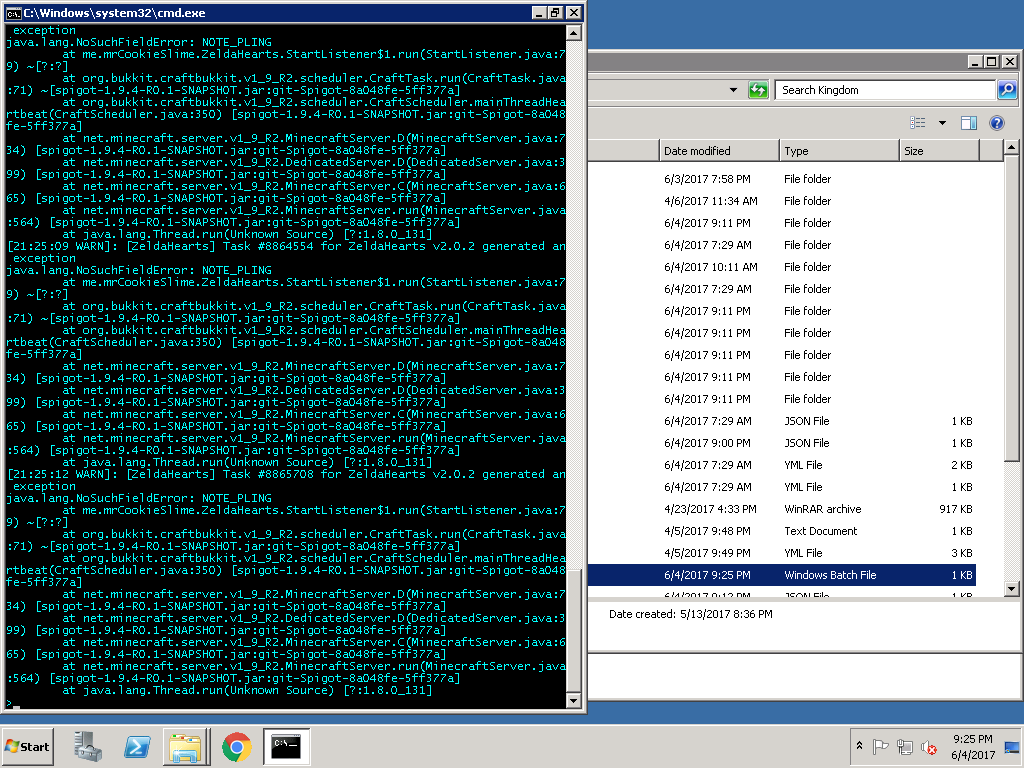Viewport: 1024px width, 768px height.
Task: Click the search magnifier icon
Action: pyautogui.click(x=1007, y=90)
